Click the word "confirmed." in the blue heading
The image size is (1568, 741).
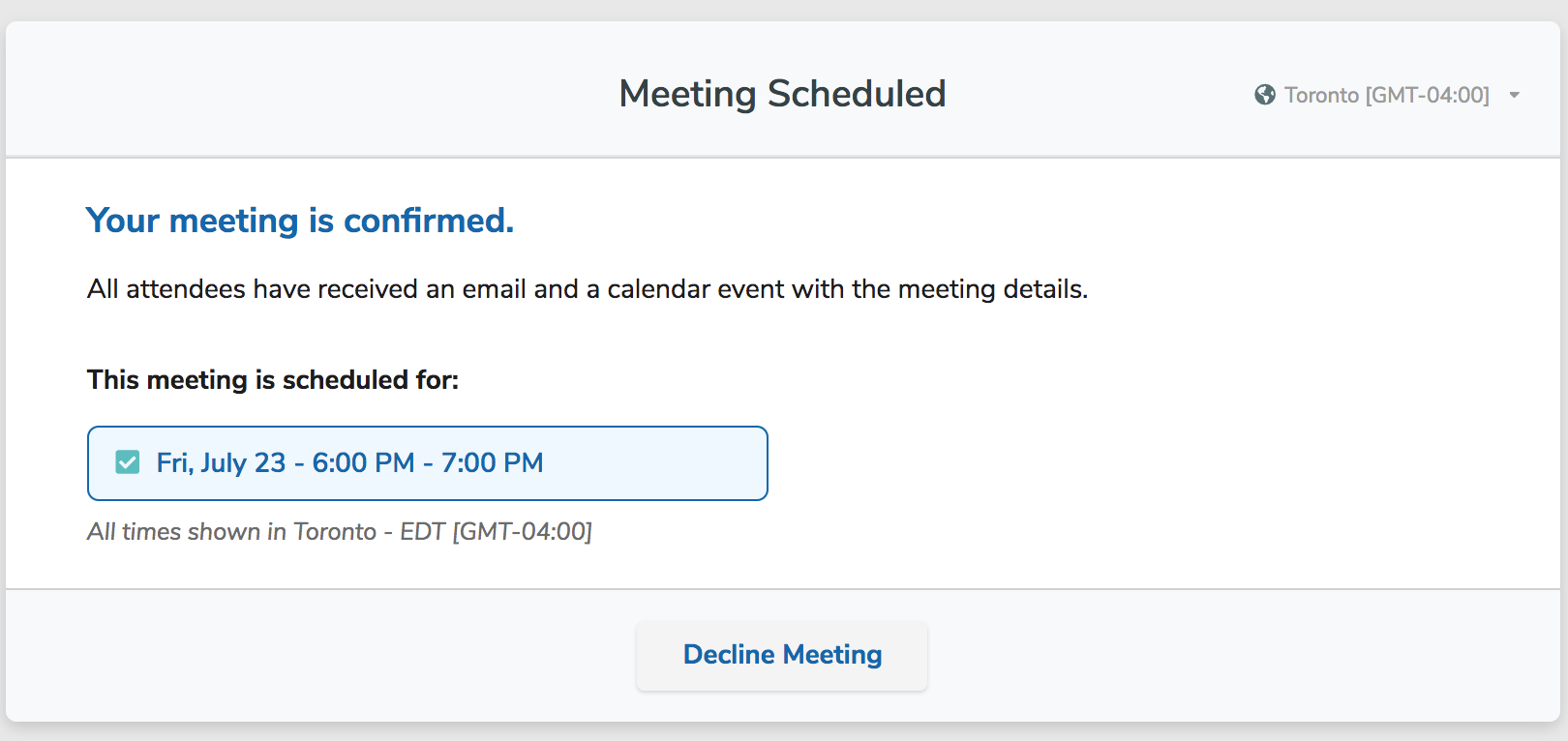point(429,221)
